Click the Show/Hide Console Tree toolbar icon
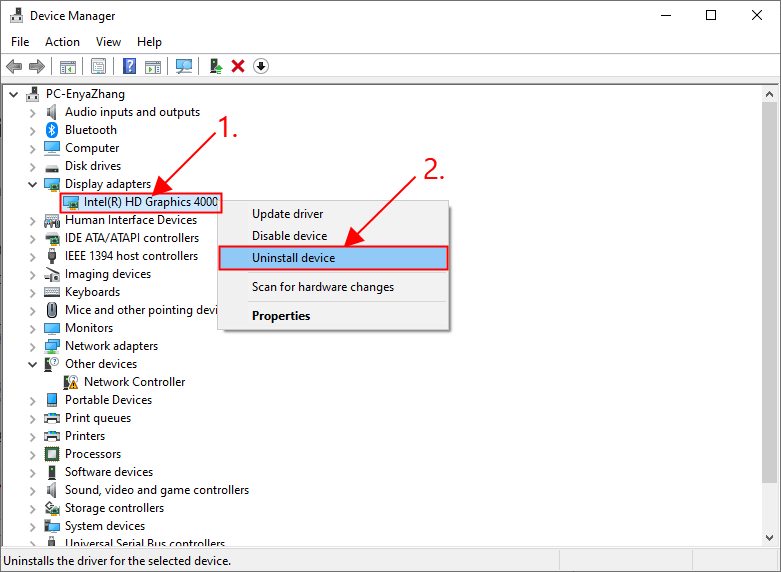The image size is (781, 572). pyautogui.click(x=68, y=66)
